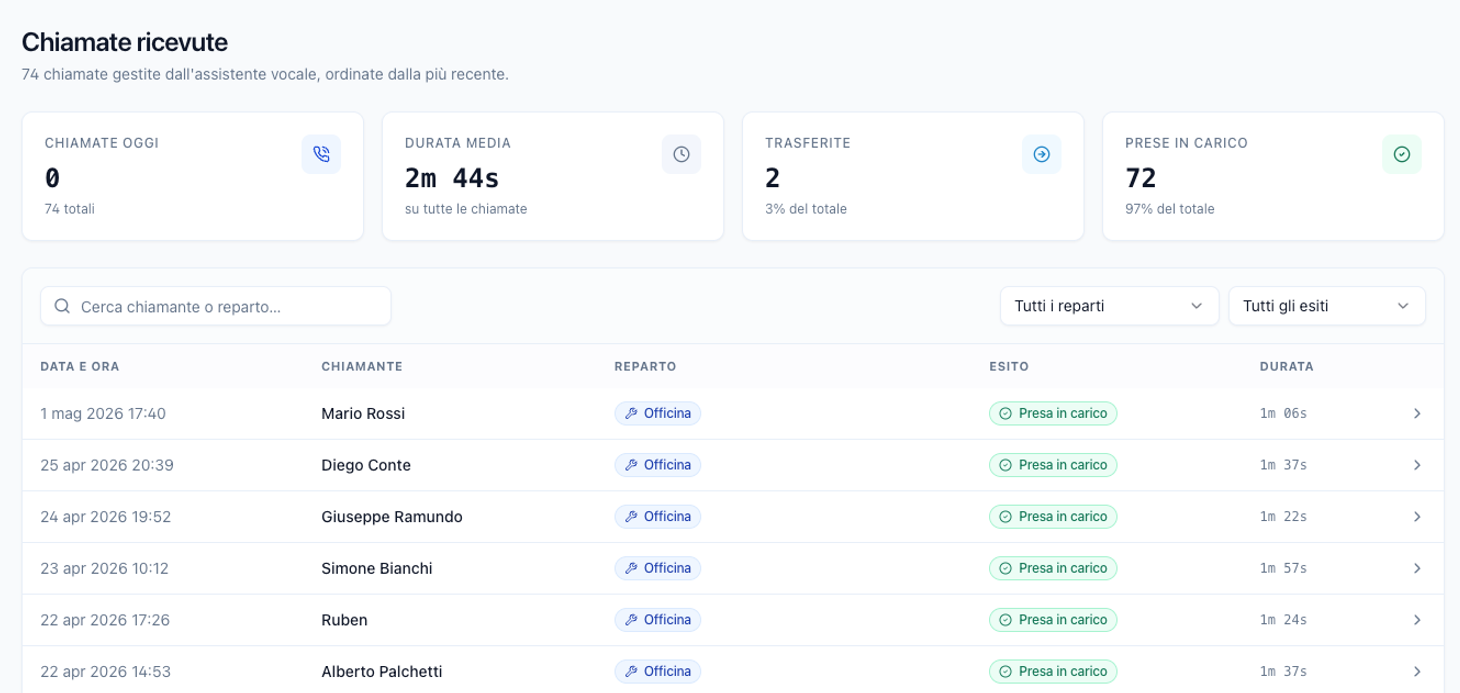The height and width of the screenshot is (693, 1460).
Task: Click the Chiamante column header
Action: [x=362, y=366]
